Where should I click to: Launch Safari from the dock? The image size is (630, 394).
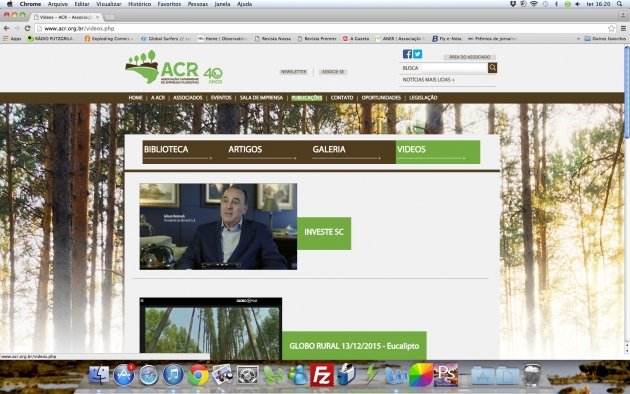click(x=149, y=375)
